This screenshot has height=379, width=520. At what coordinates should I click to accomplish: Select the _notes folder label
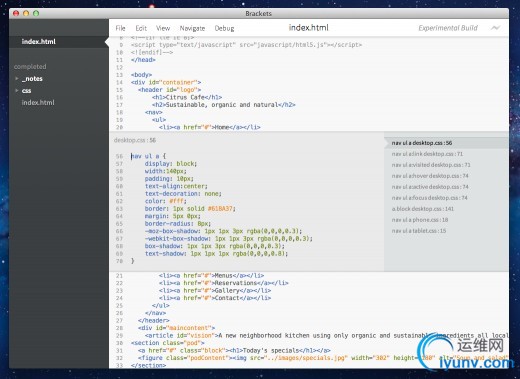[32, 79]
